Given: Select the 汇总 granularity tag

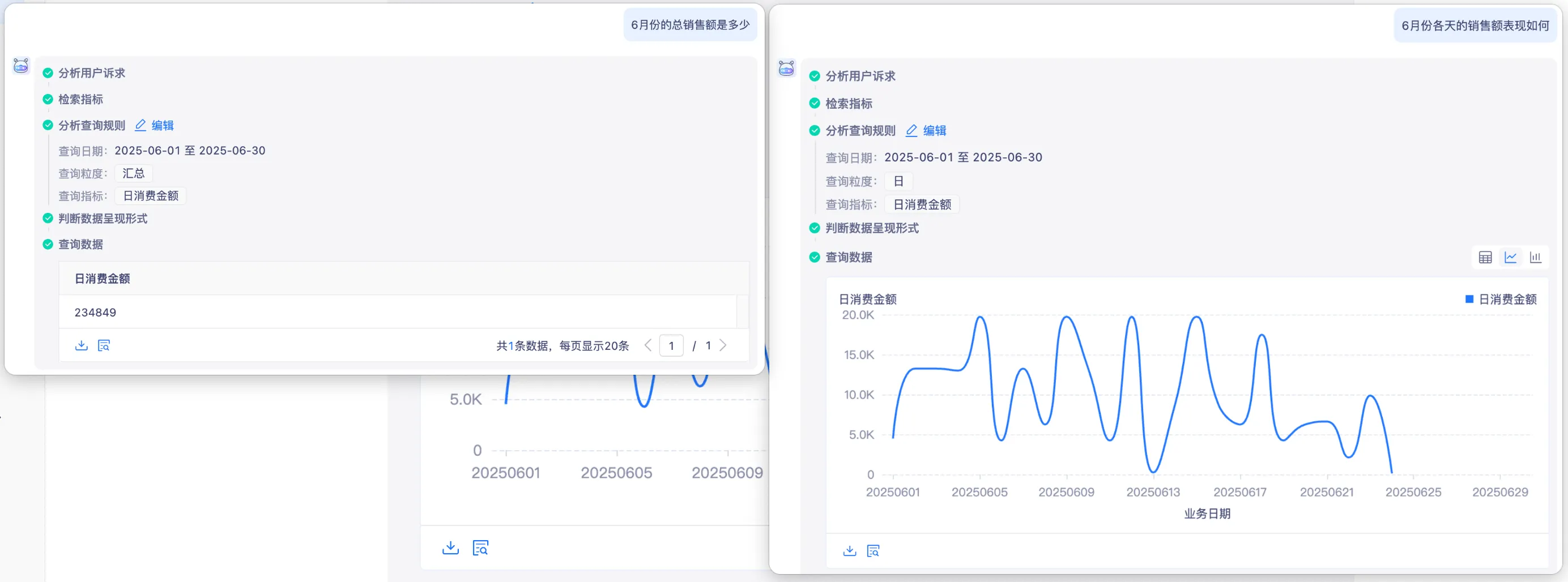Looking at the screenshot, I should (133, 173).
